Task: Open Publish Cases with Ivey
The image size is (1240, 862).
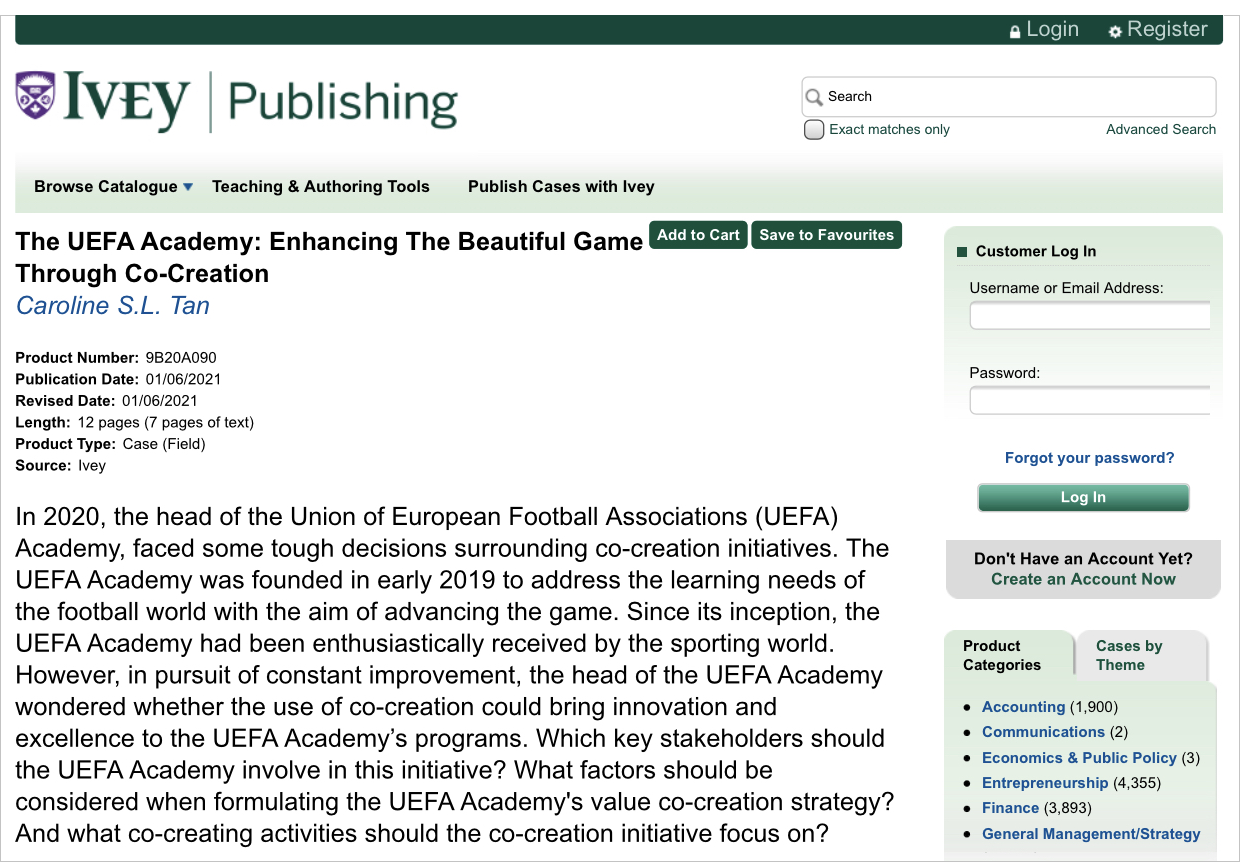Action: tap(560, 186)
